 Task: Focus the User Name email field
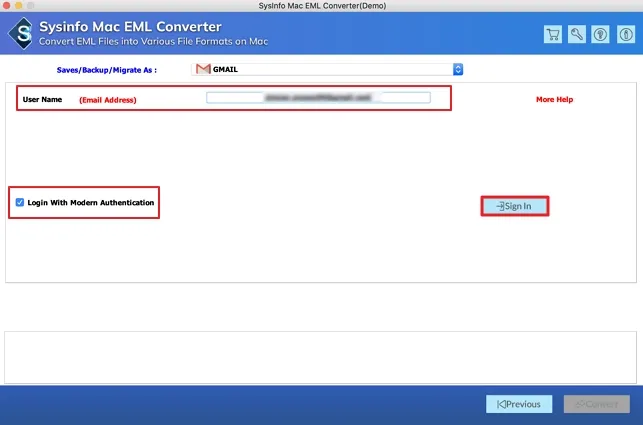pos(318,98)
